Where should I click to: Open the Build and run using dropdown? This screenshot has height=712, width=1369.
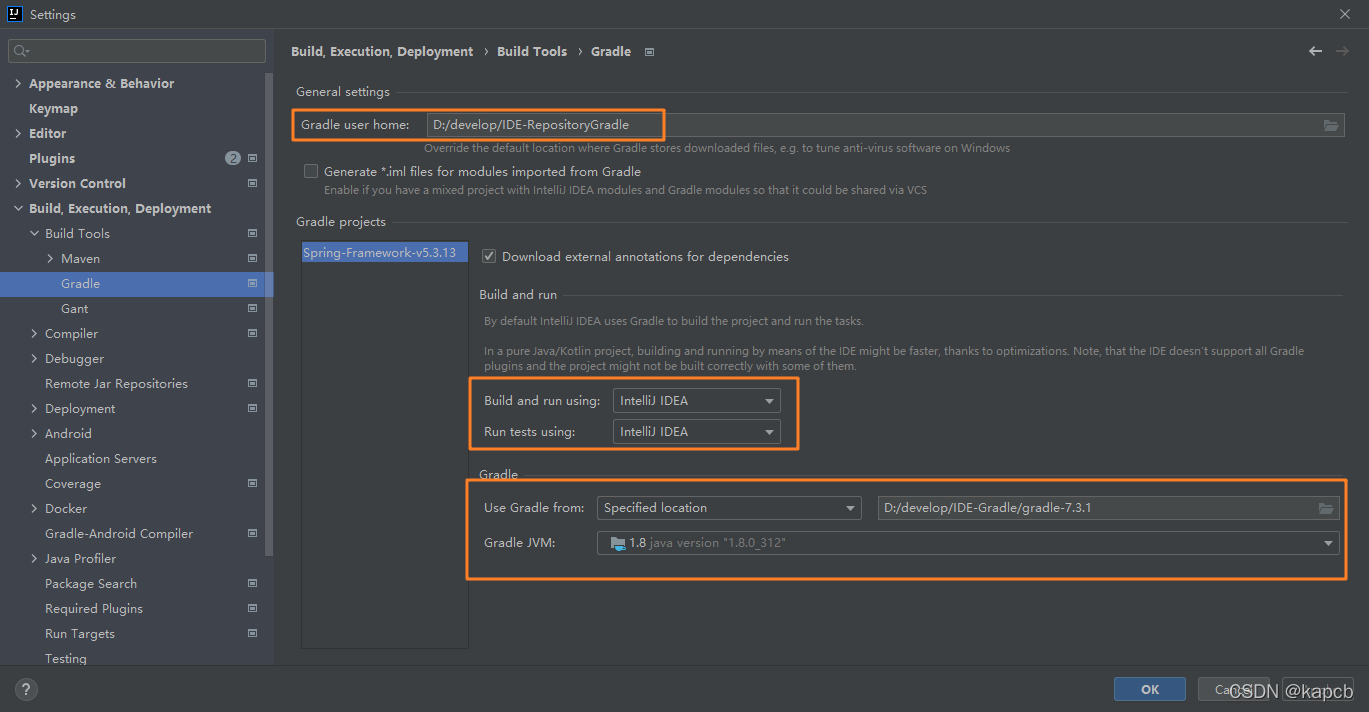tap(697, 401)
